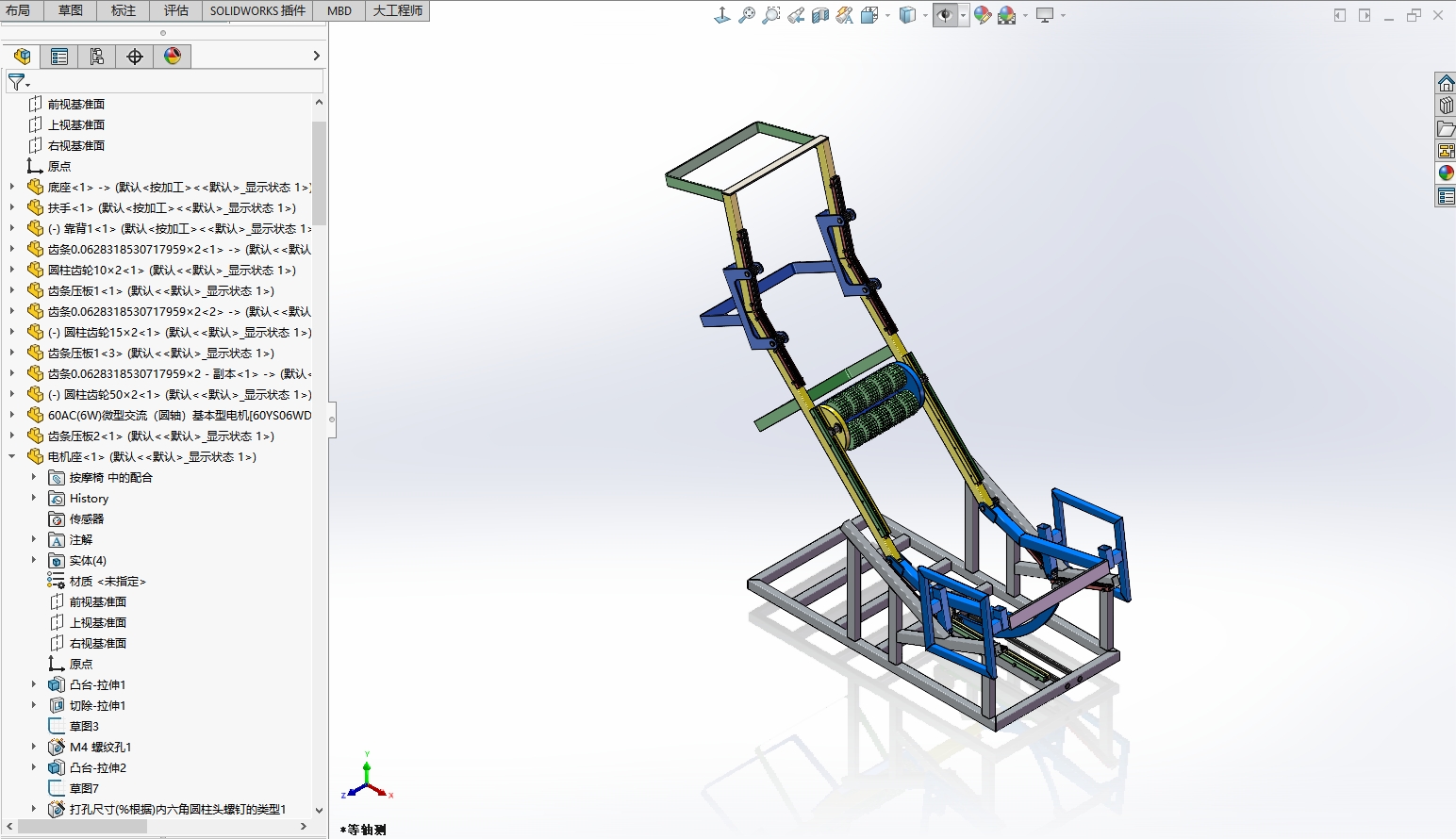The image size is (1456, 839).
Task: Click the tree filter funnel icon
Action: [16, 82]
